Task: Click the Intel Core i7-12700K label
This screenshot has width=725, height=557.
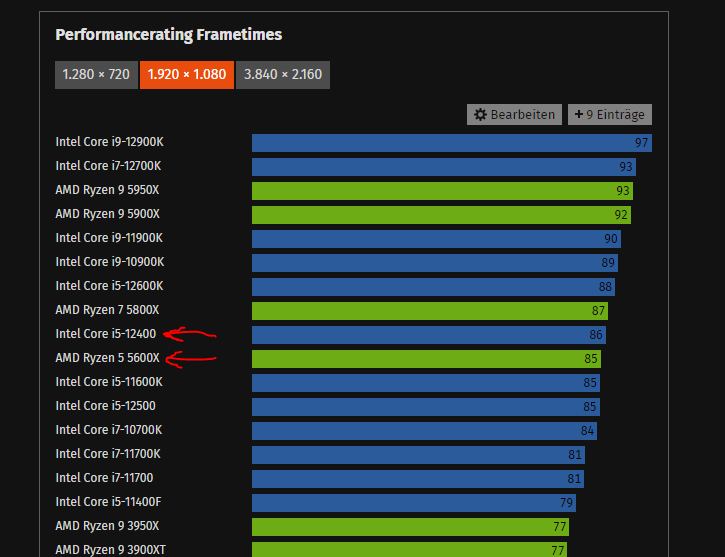Action: [x=108, y=166]
